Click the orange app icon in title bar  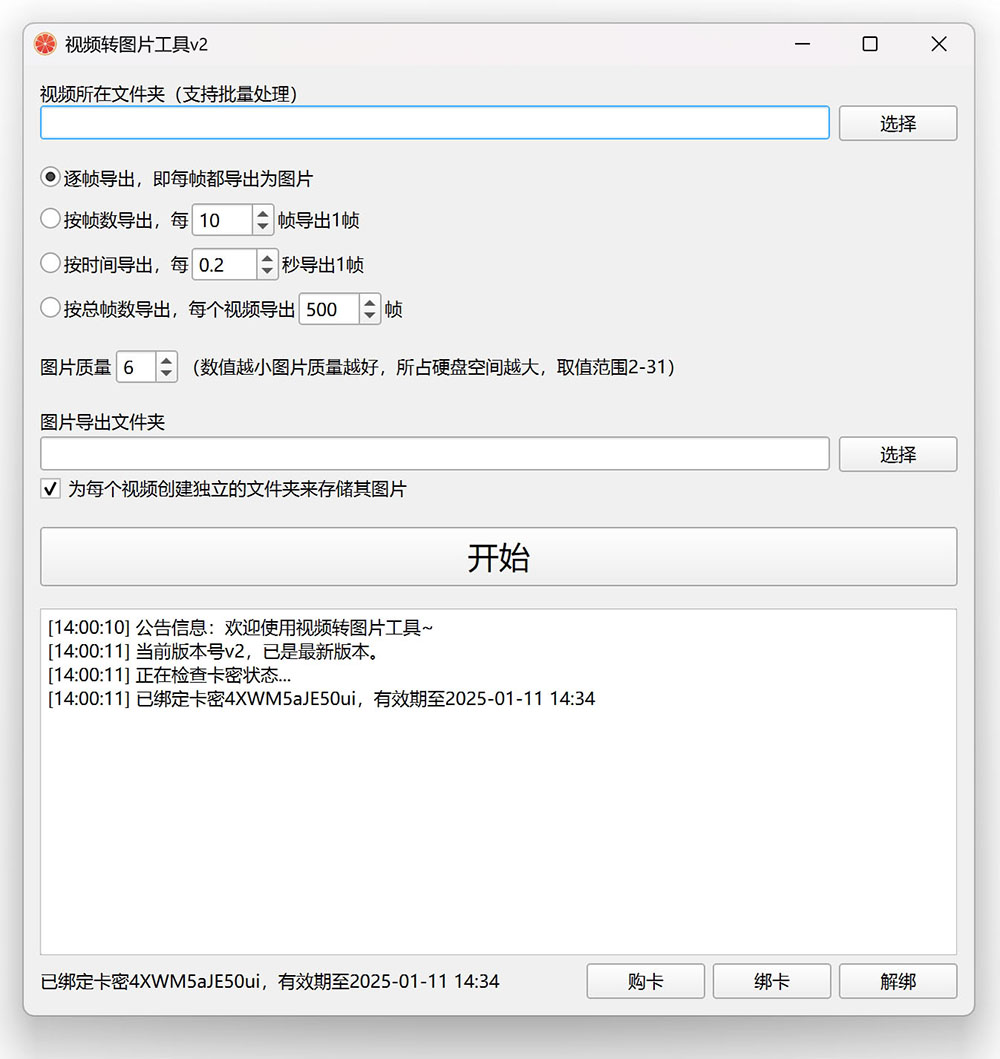[x=45, y=45]
